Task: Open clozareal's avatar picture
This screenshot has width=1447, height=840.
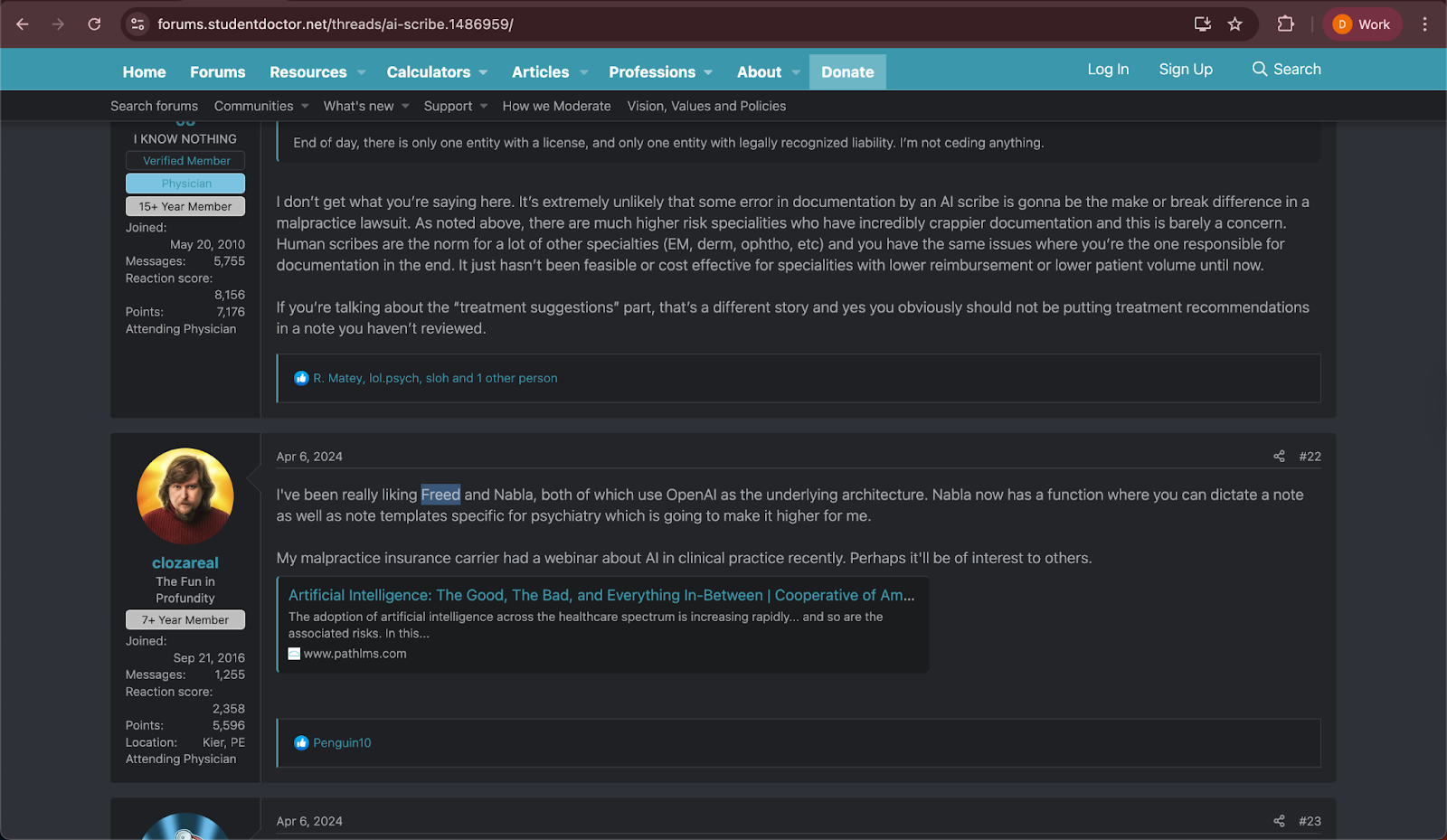Action: click(185, 496)
